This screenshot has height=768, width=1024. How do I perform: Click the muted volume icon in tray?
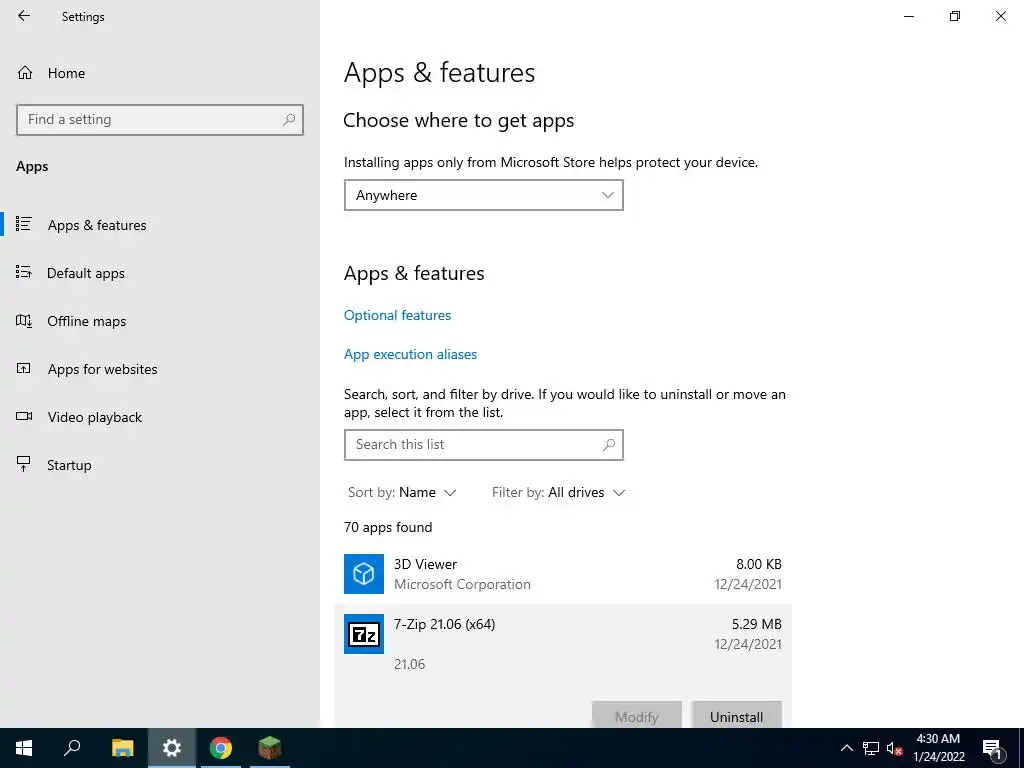894,748
